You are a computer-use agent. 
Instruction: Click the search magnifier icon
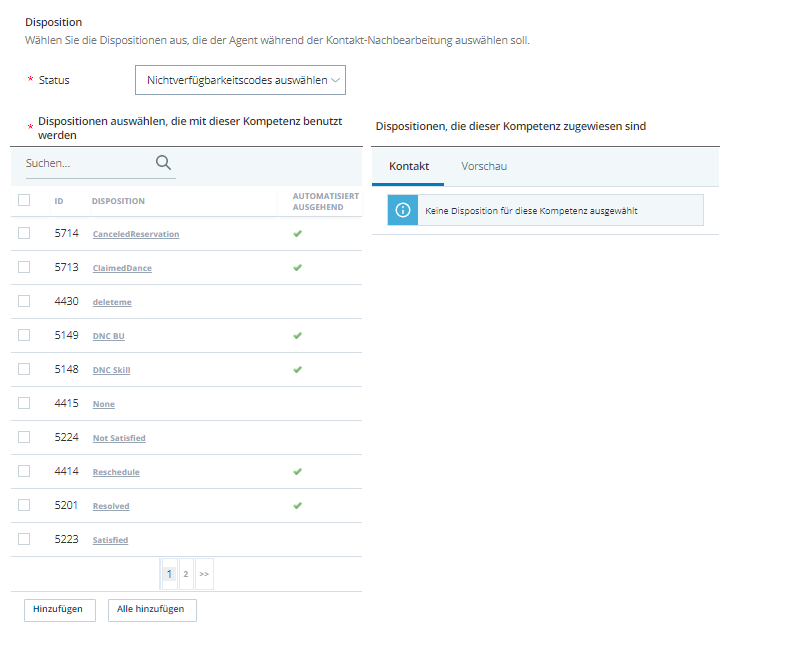pyautogui.click(x=163, y=163)
